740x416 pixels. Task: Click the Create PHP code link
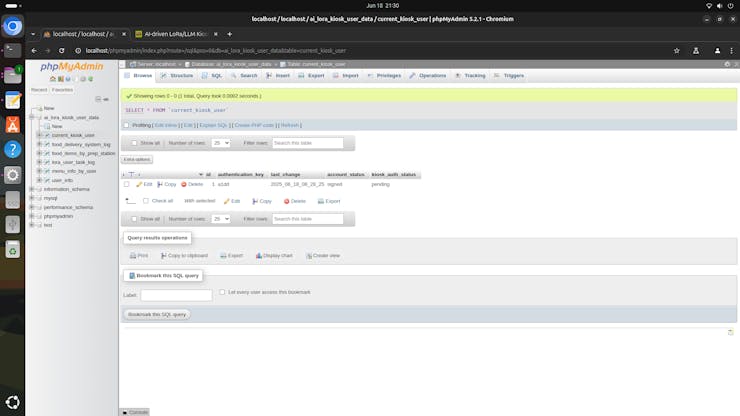(254, 125)
